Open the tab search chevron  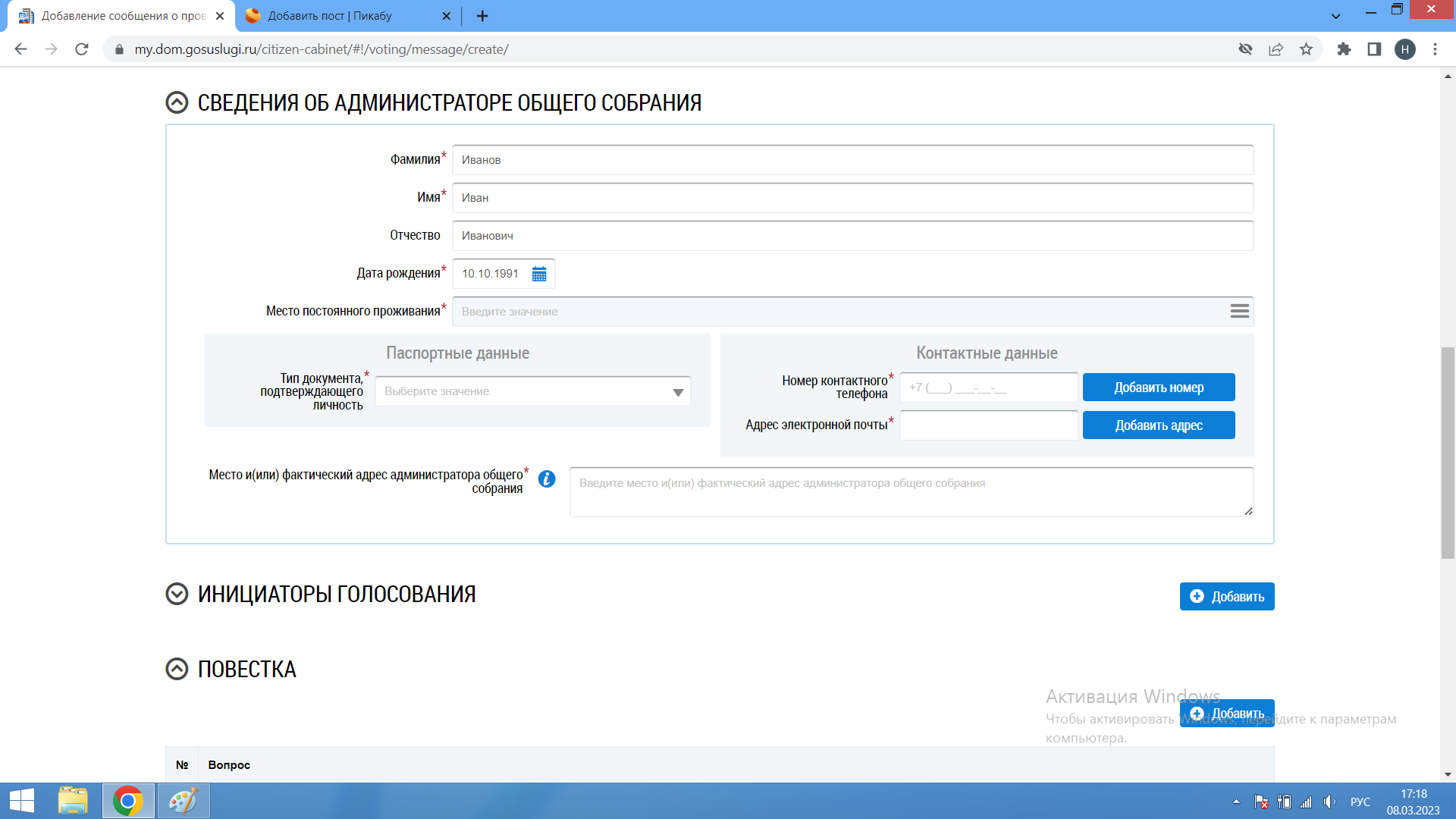(x=1336, y=16)
